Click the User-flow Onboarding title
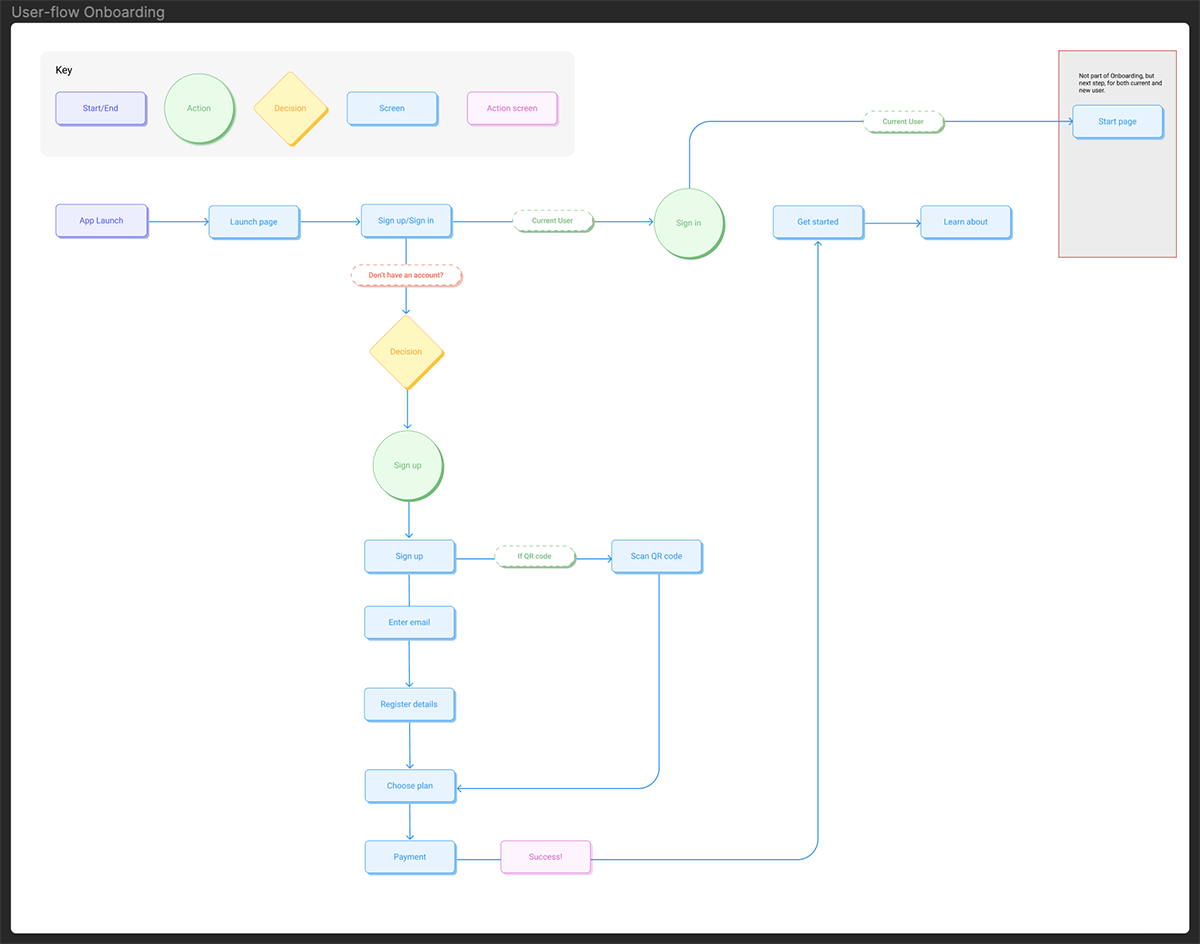1200x944 pixels. click(x=86, y=12)
